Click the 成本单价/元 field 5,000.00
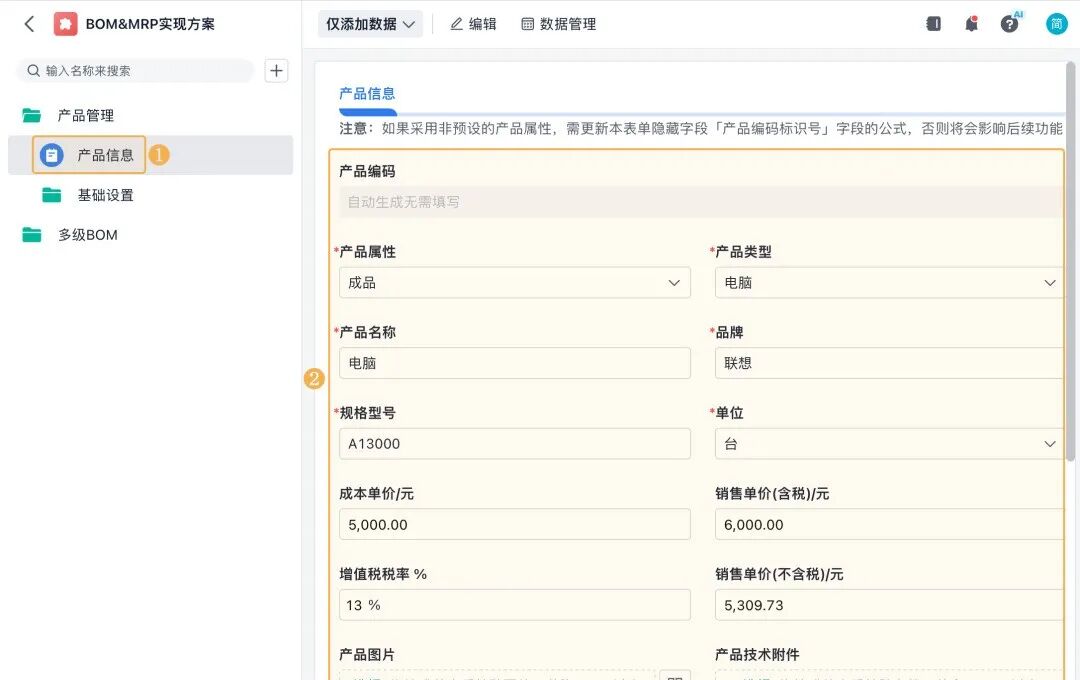 click(x=515, y=524)
